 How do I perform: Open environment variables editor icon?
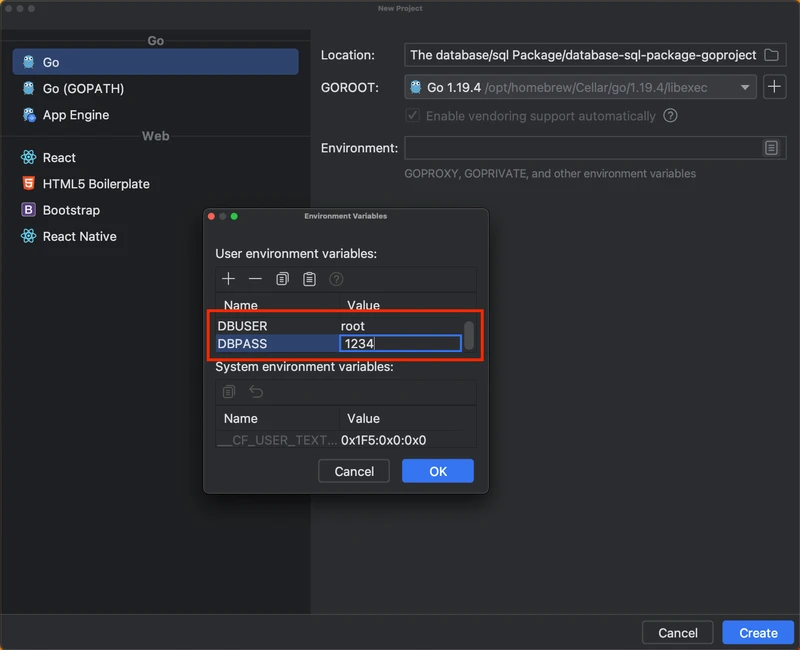[771, 148]
